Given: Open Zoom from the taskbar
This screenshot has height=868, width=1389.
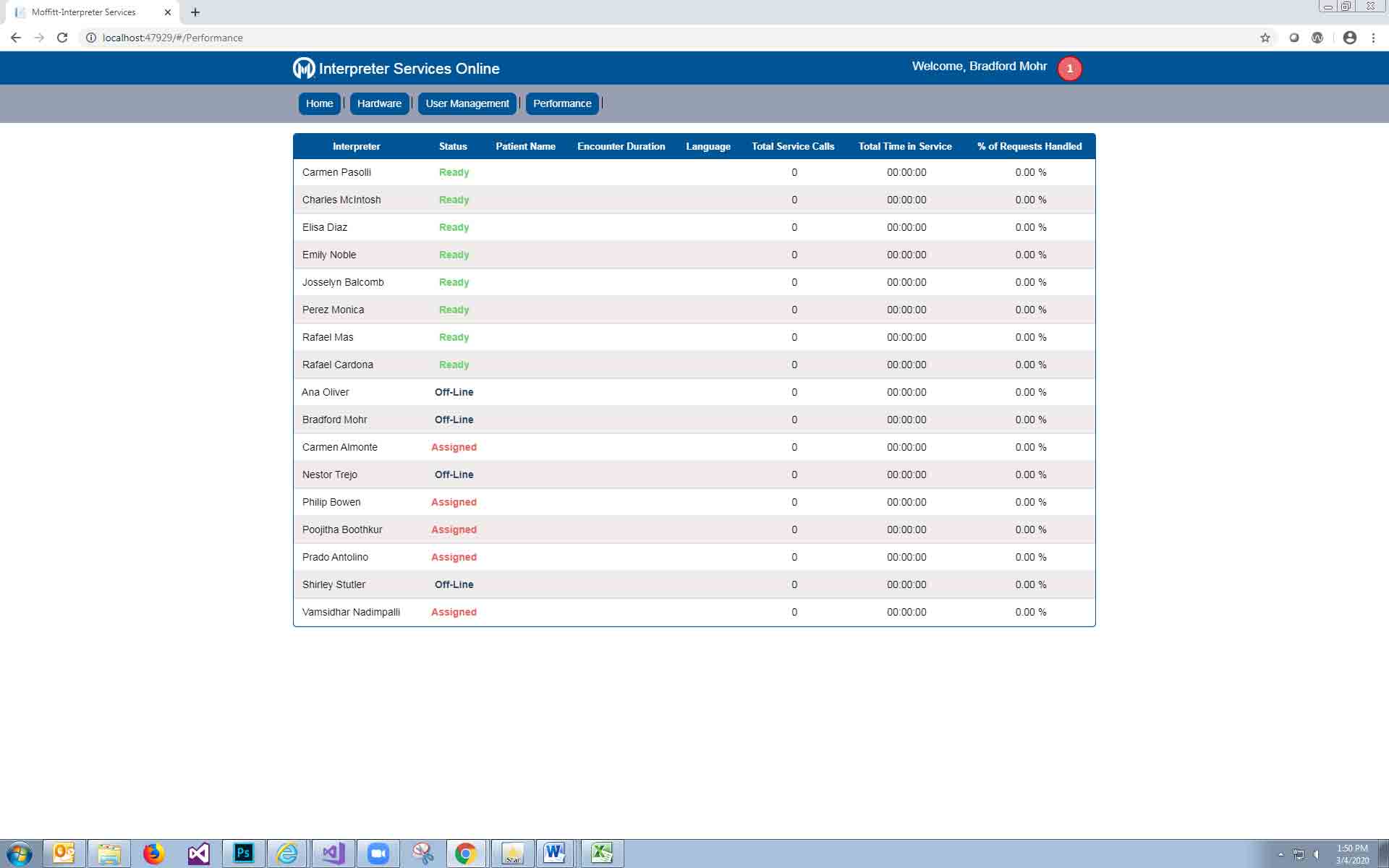Looking at the screenshot, I should 378,854.
